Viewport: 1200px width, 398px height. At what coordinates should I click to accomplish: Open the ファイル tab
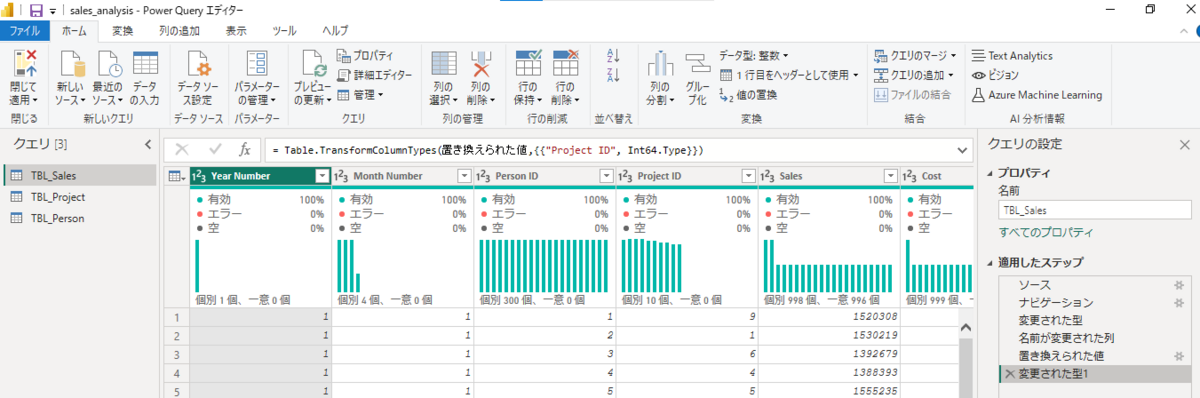[25, 31]
